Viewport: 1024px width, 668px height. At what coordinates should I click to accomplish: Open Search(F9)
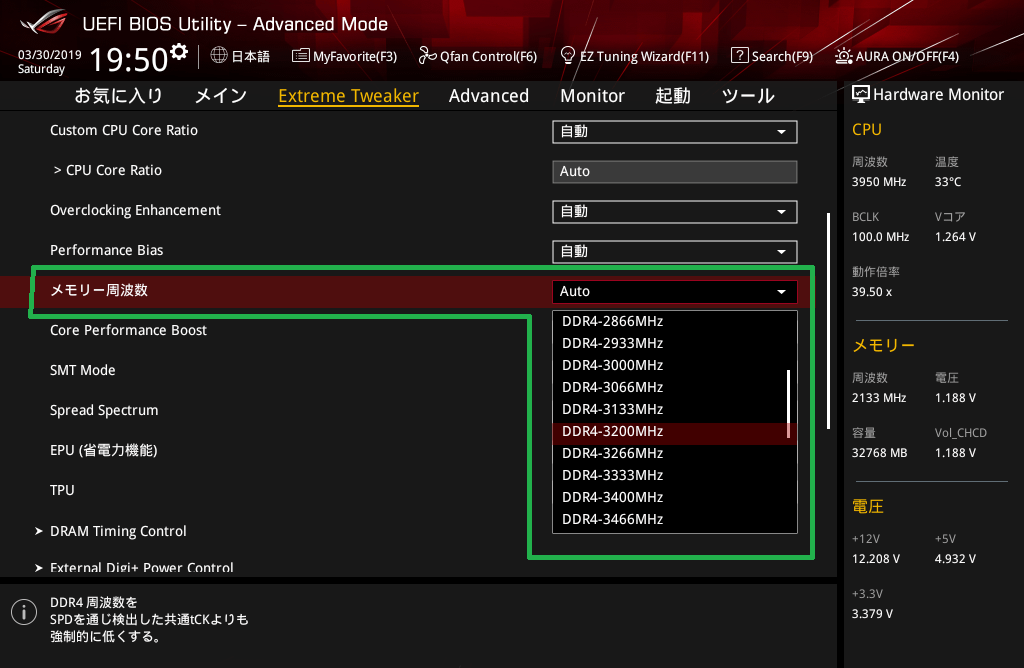772,56
